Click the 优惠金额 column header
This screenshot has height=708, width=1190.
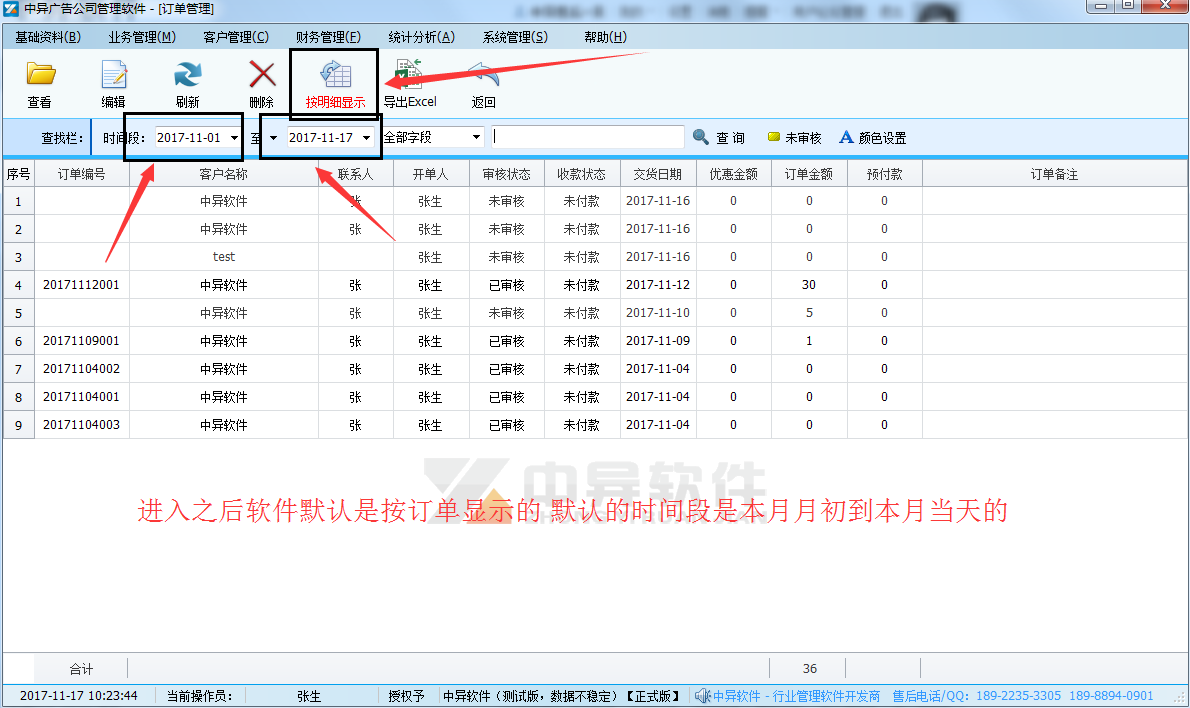click(x=733, y=174)
